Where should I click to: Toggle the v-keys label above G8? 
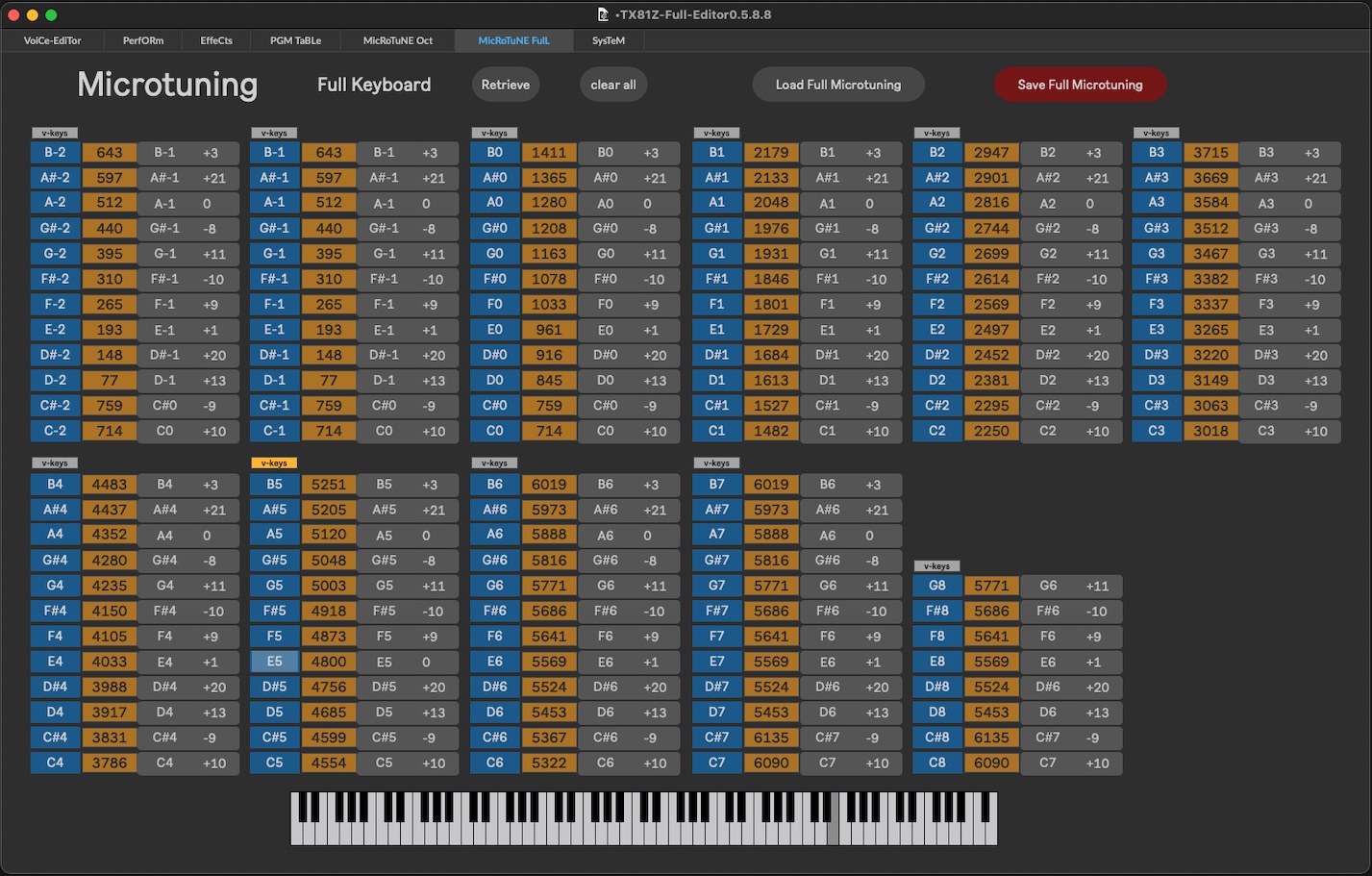click(936, 565)
